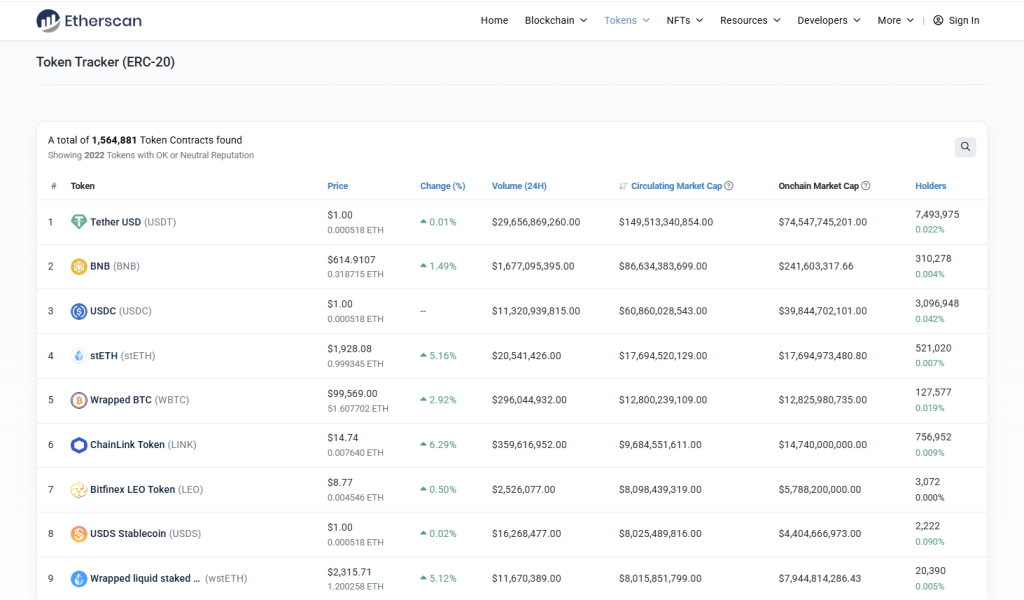Click USDS volume $16,268,477.00

pos(526,534)
